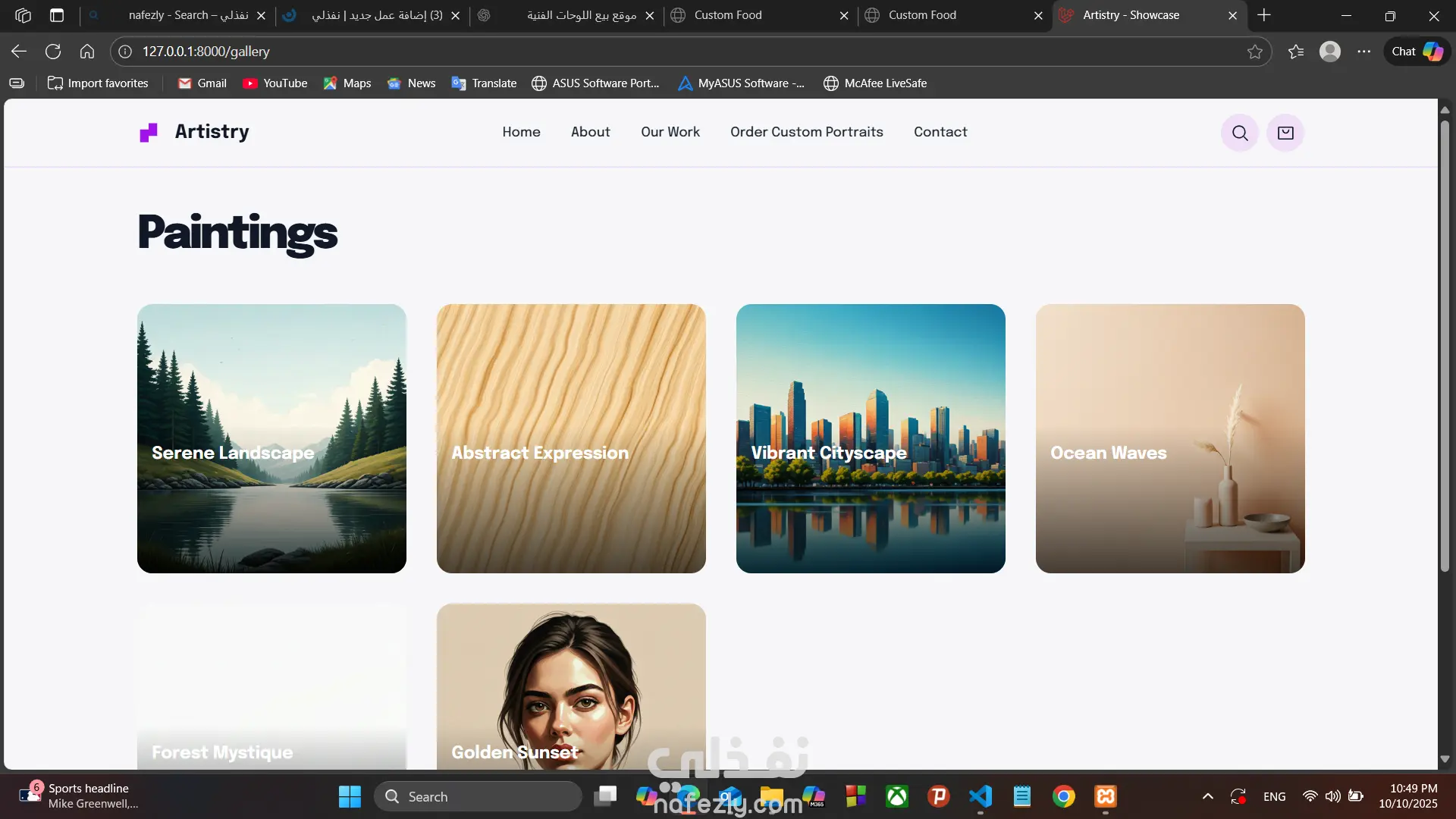Open Our Work navigation menu item

[670, 132]
